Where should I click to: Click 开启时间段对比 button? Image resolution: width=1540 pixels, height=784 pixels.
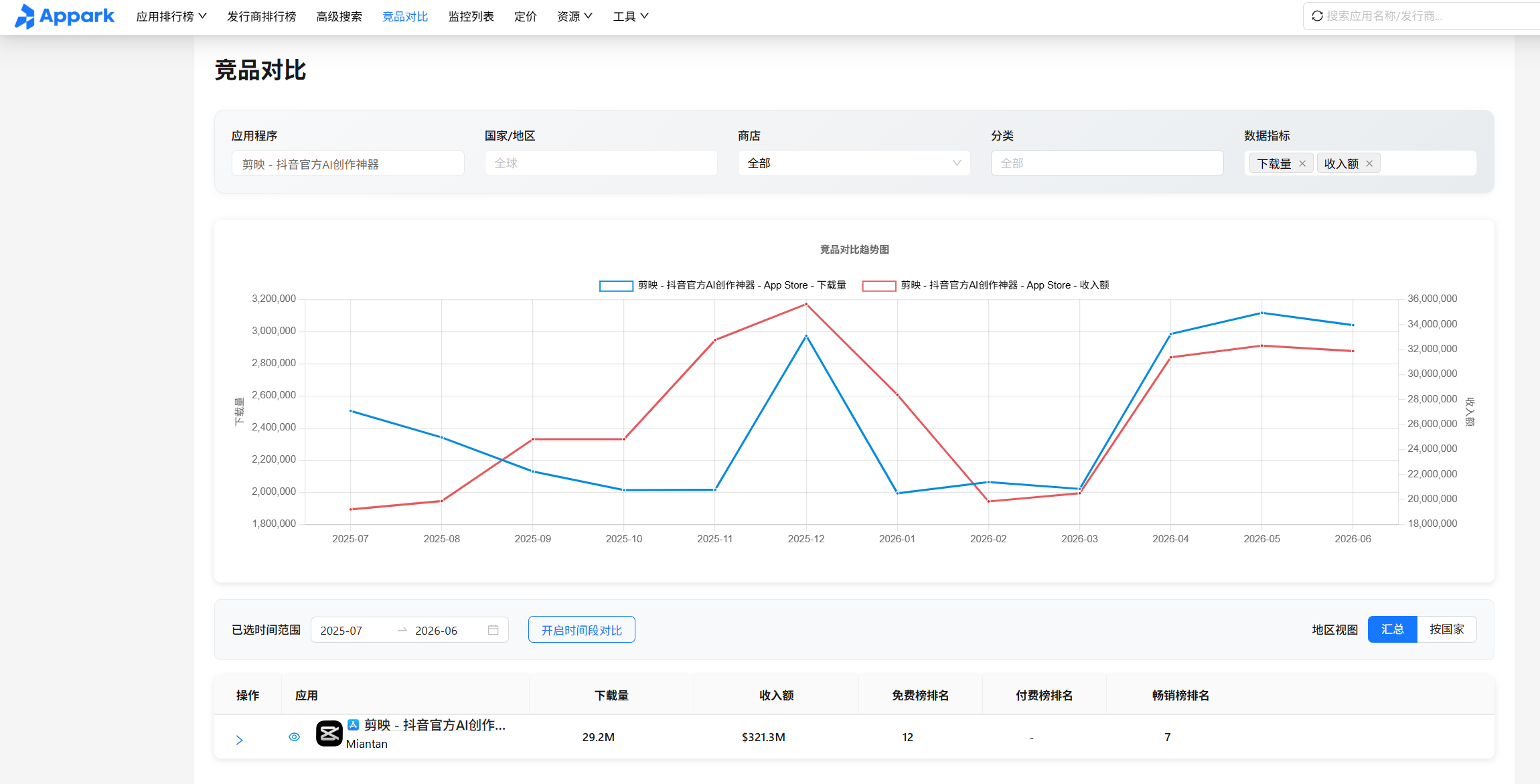581,630
